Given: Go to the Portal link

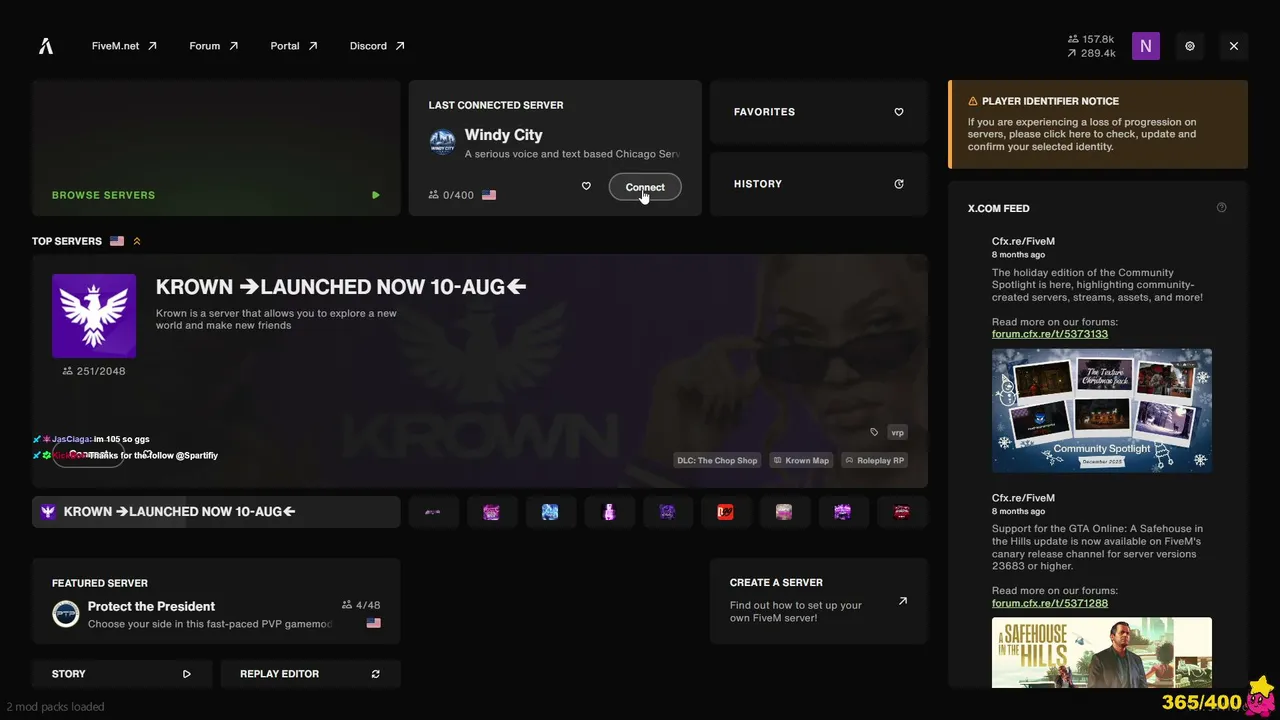Looking at the screenshot, I should [x=294, y=46].
